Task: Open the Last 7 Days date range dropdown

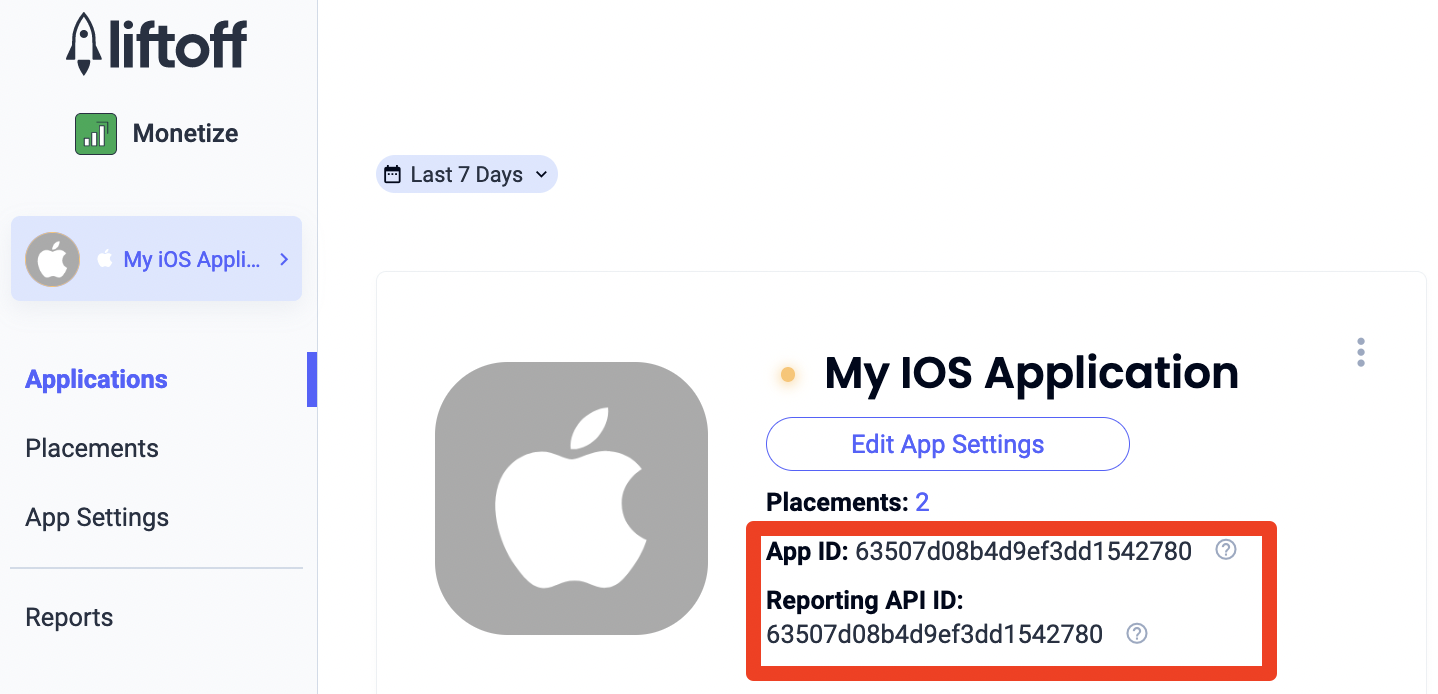Action: point(467,174)
